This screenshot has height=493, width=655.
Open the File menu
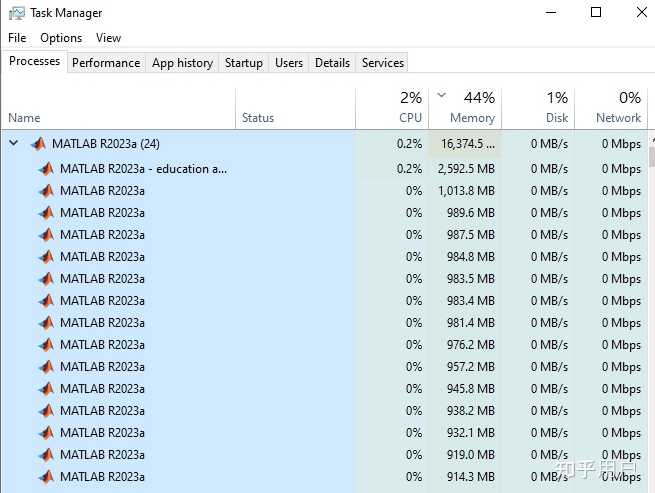(17, 38)
